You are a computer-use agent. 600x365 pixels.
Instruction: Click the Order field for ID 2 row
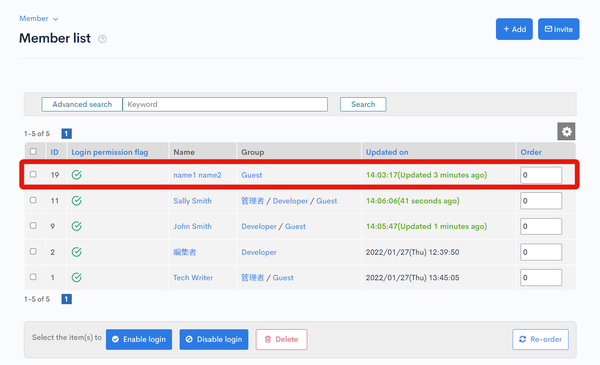point(541,252)
